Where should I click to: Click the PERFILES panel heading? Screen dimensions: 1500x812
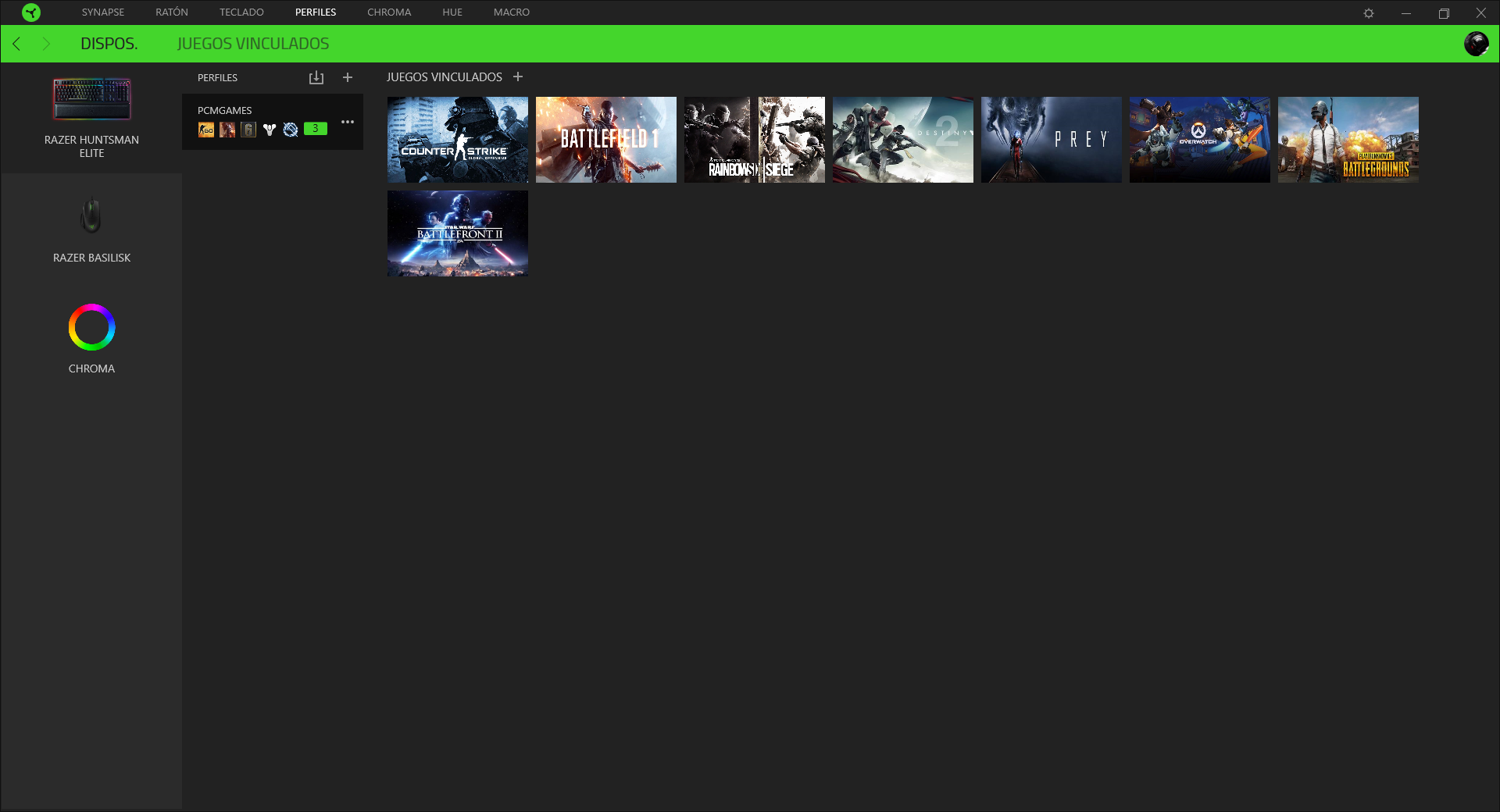tap(217, 78)
